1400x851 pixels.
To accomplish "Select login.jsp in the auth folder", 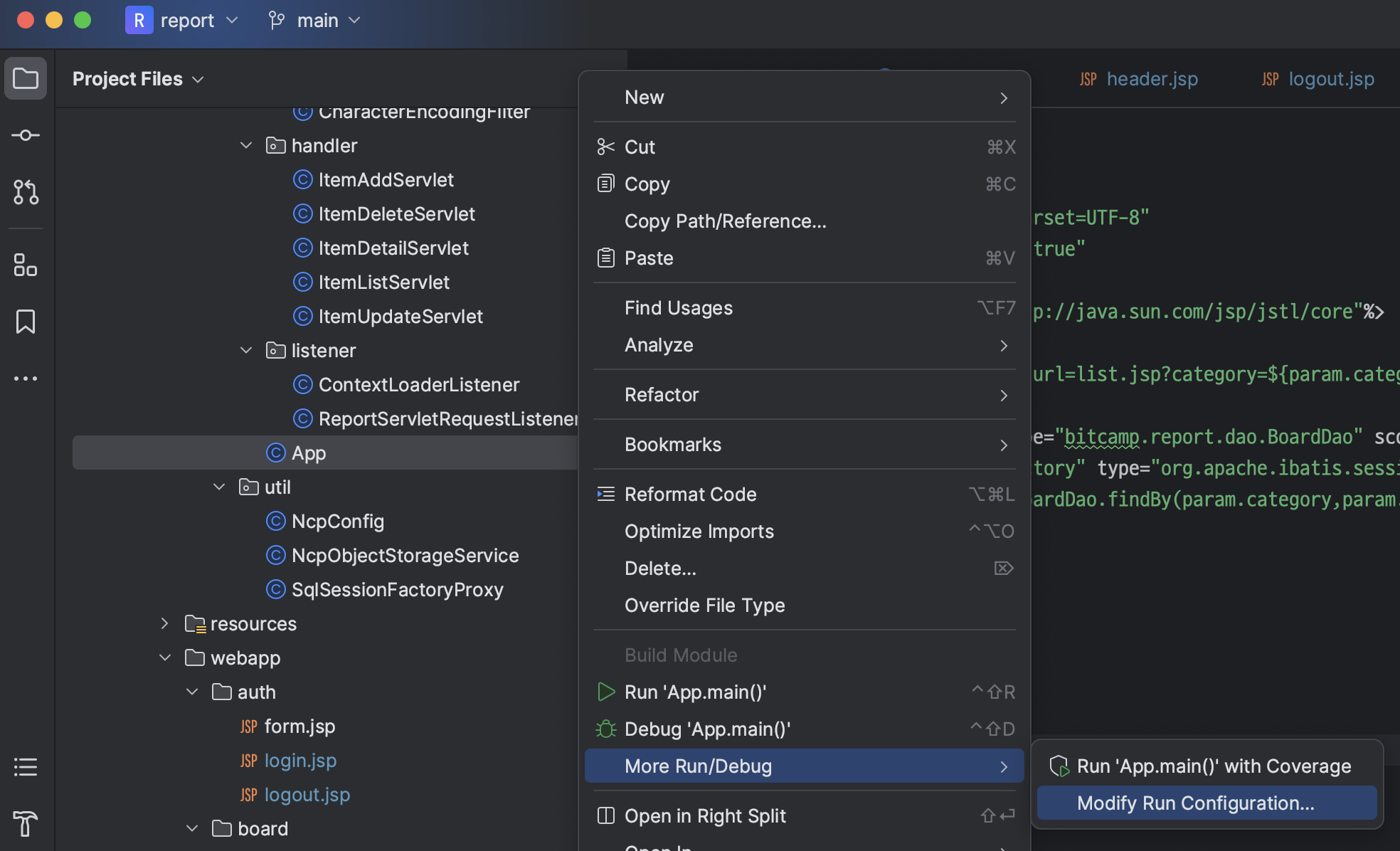I will click(300, 761).
